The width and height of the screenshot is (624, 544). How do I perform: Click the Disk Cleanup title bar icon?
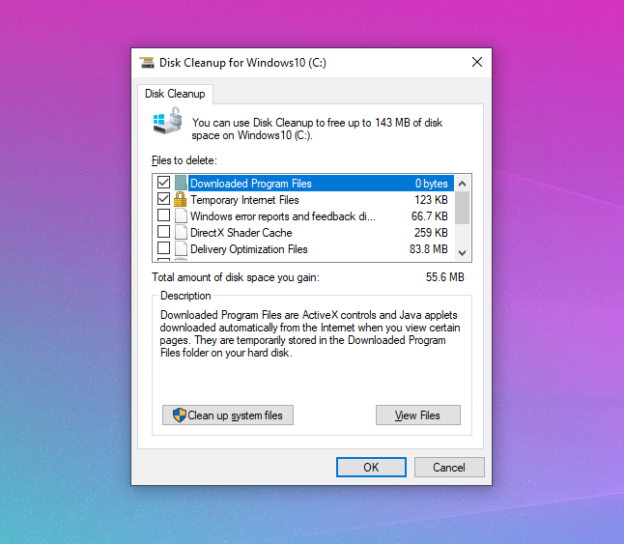pos(147,62)
